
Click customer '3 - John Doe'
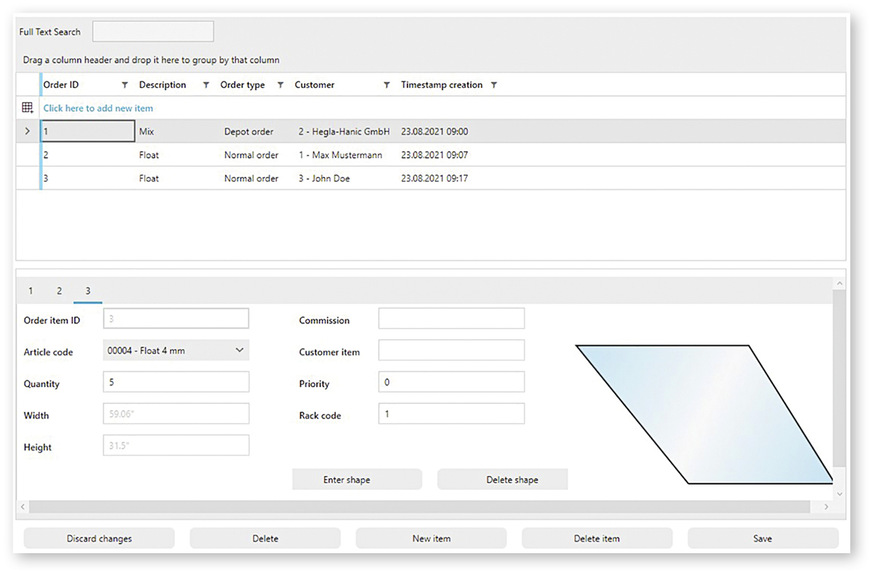324,179
